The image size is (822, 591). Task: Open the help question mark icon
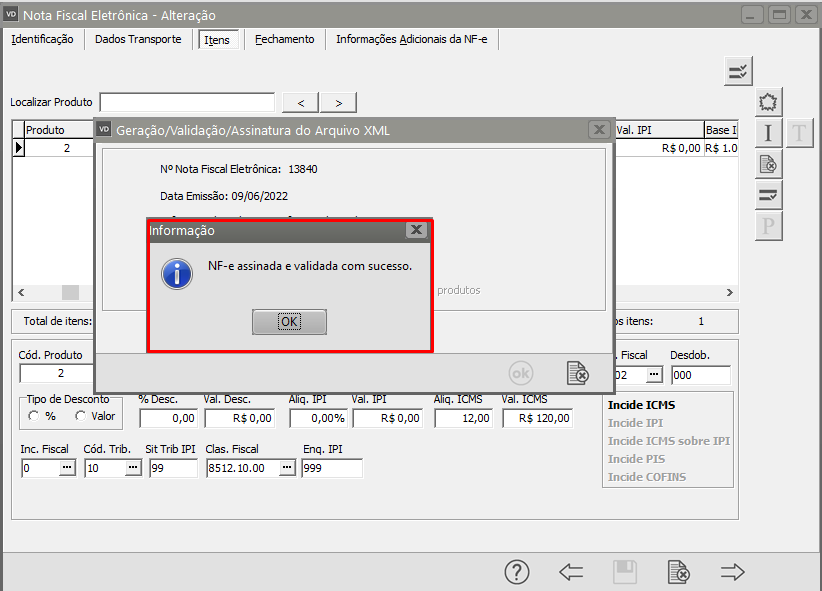click(x=516, y=572)
